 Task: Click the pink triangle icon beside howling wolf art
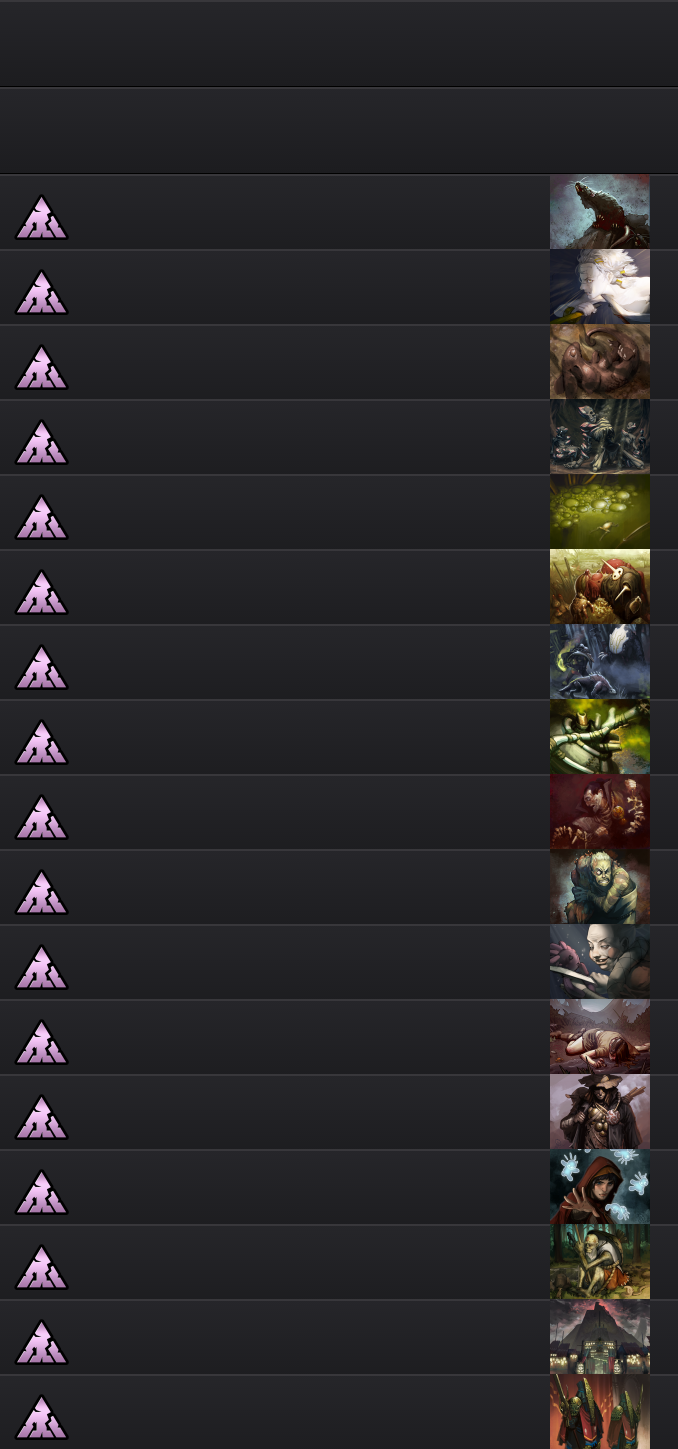click(x=41, y=217)
